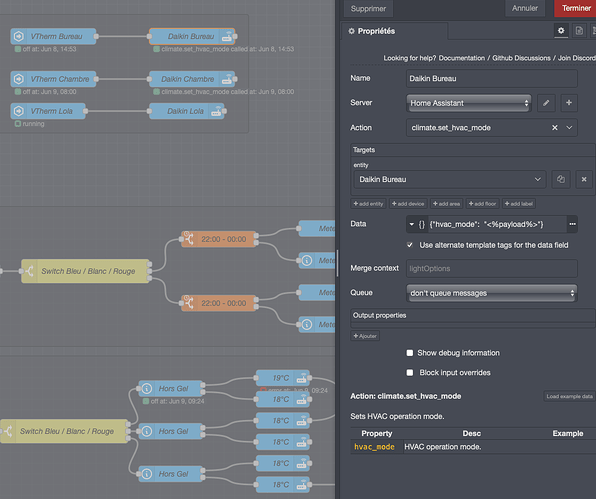This screenshot has width=596, height=499.
Task: Open the node description tab icon
Action: [x=579, y=31]
